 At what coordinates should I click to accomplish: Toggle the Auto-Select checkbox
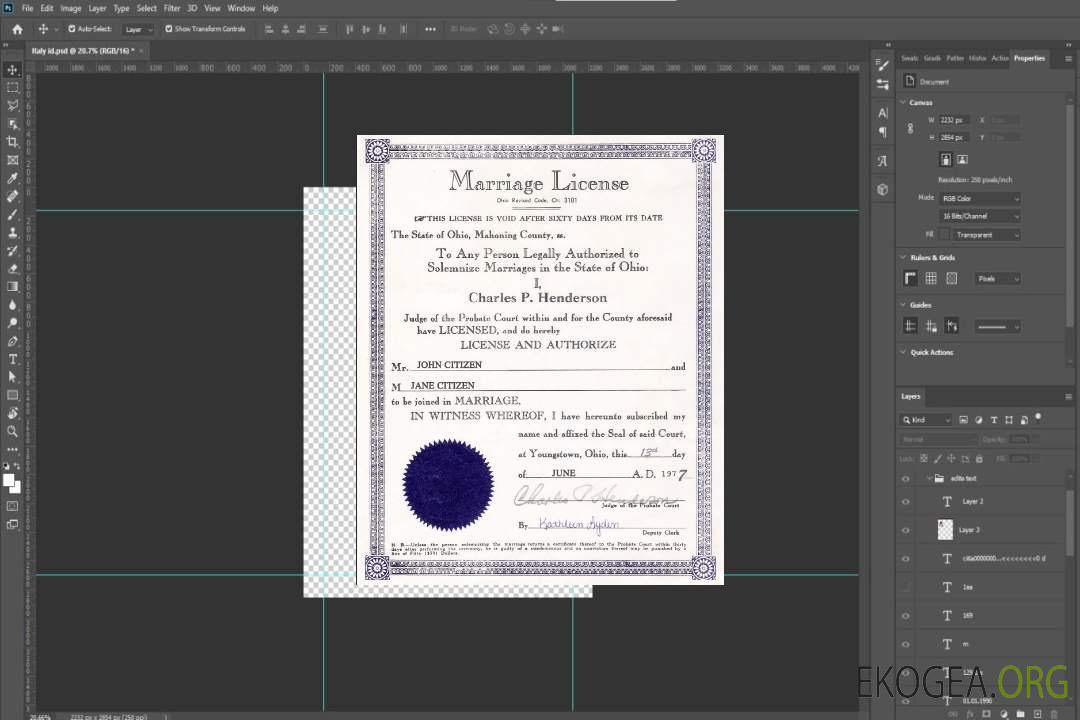72,29
